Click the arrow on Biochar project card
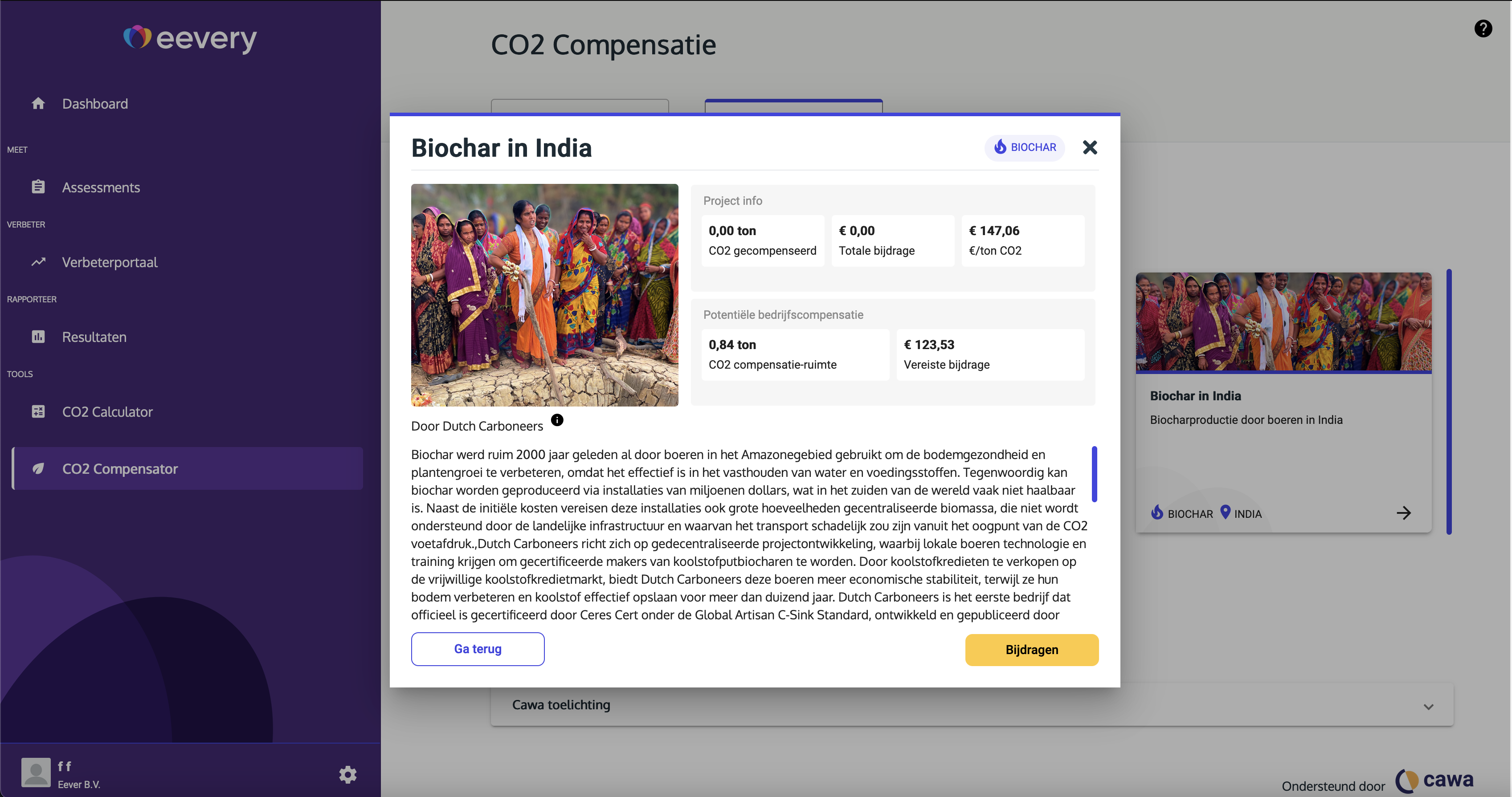Viewport: 1512px width, 797px height. click(1403, 513)
